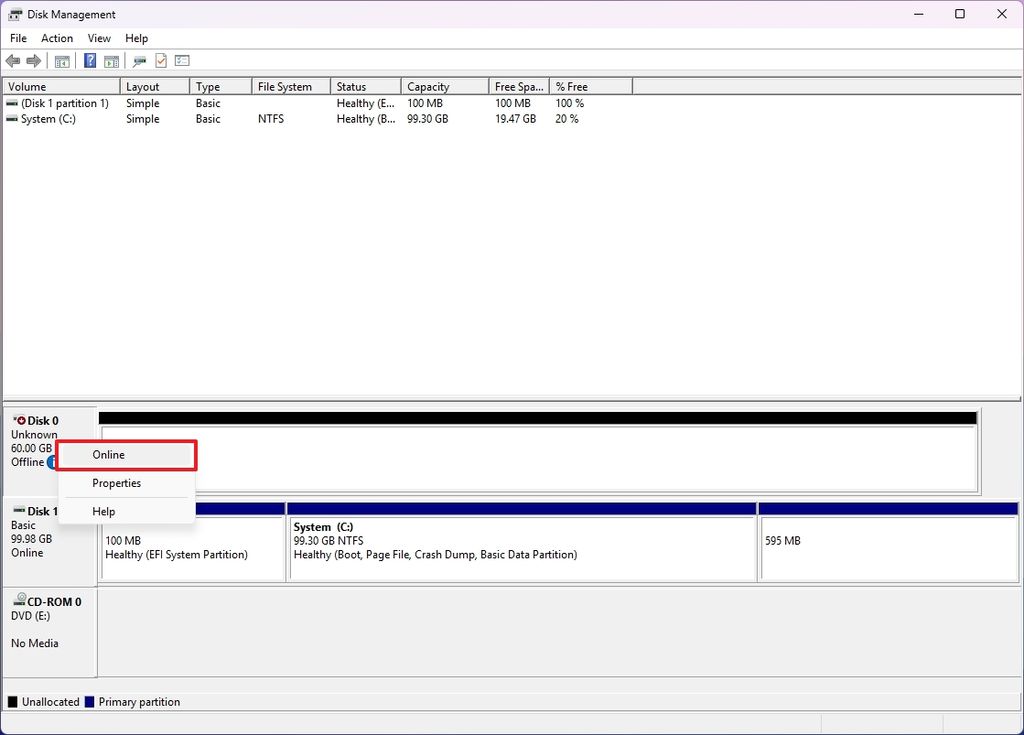Click the Disk 0 icon with red offline indicator
The image size is (1024, 735).
pos(20,420)
